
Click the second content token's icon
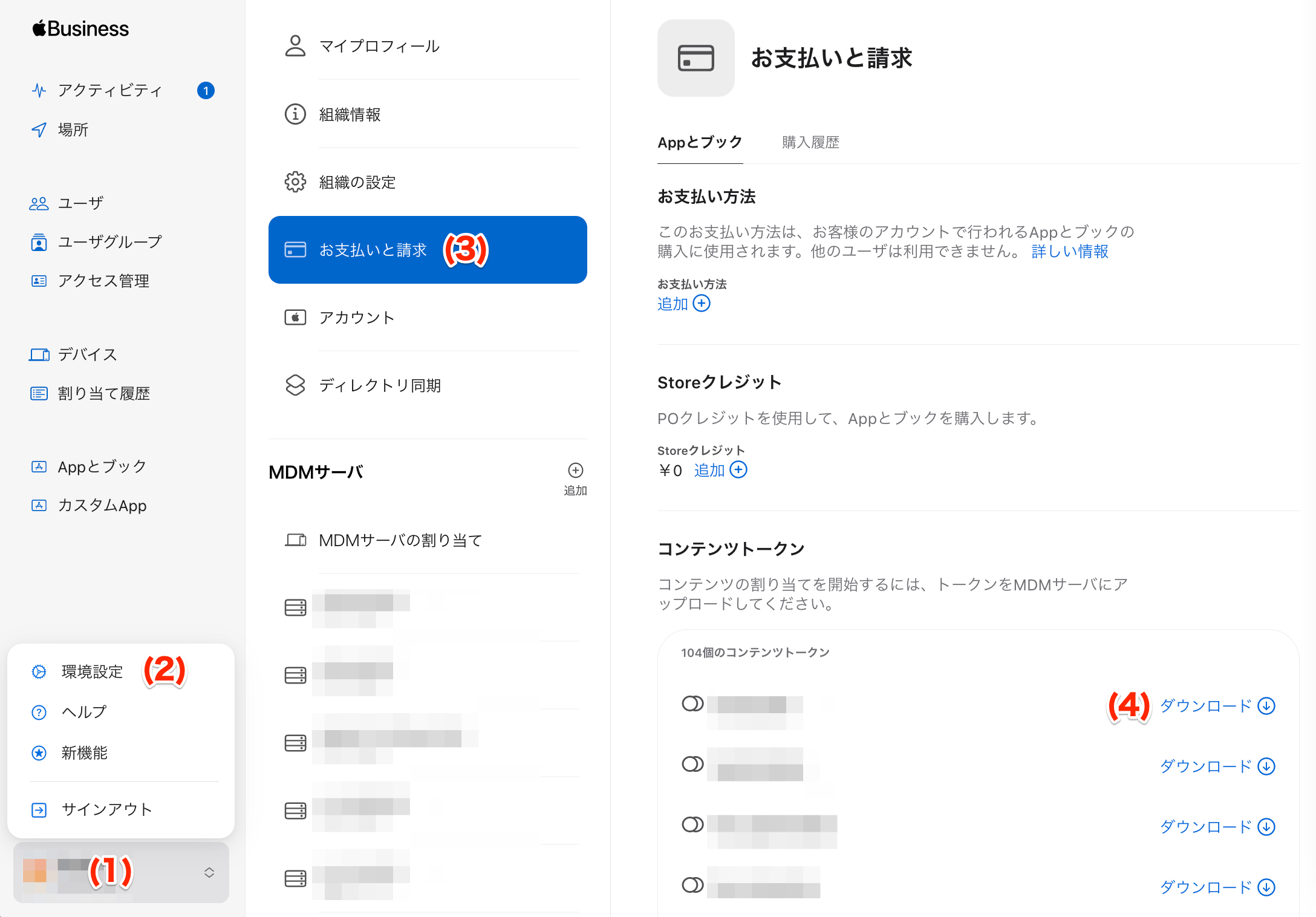(692, 765)
